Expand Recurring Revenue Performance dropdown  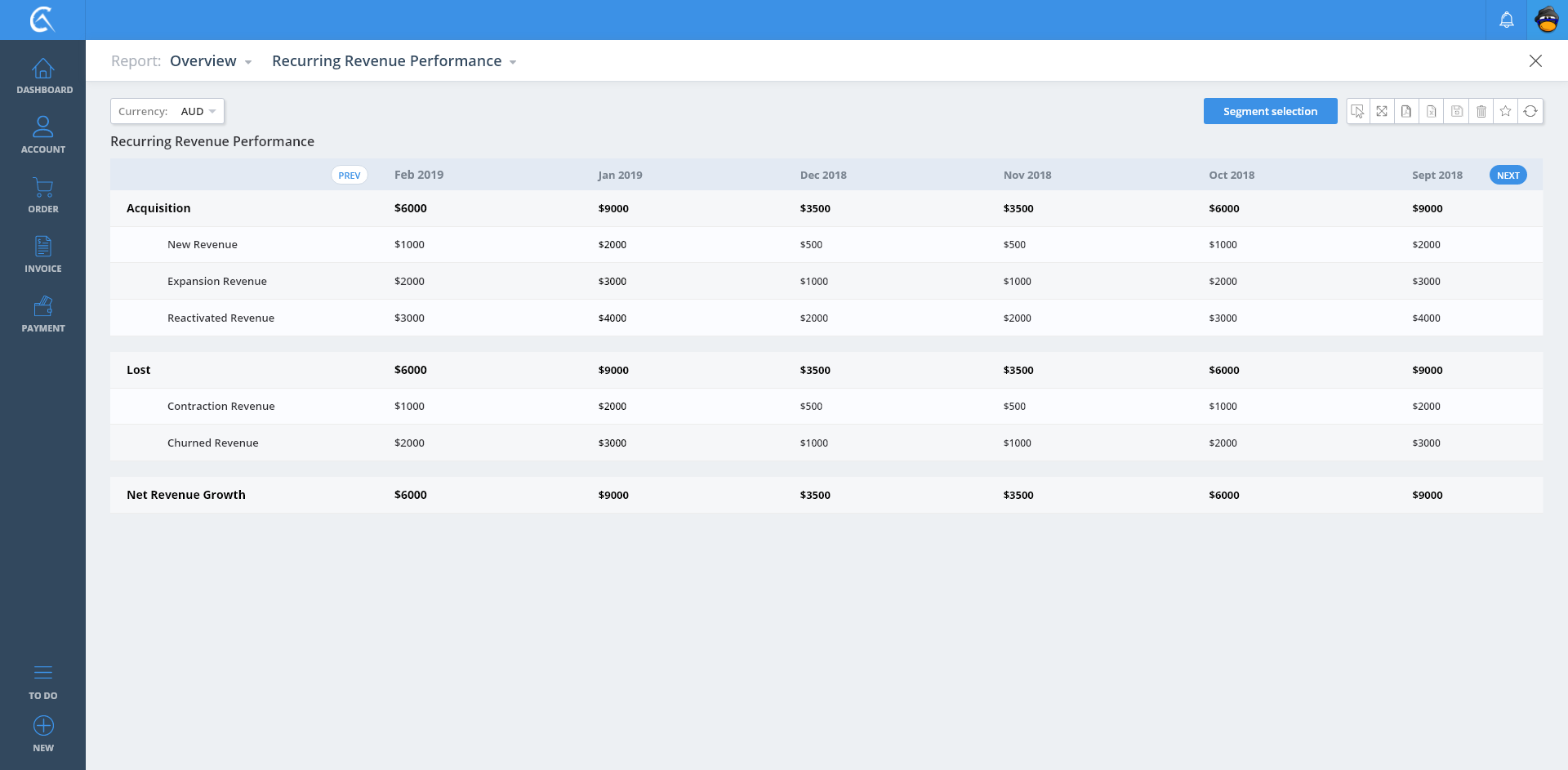pos(394,61)
